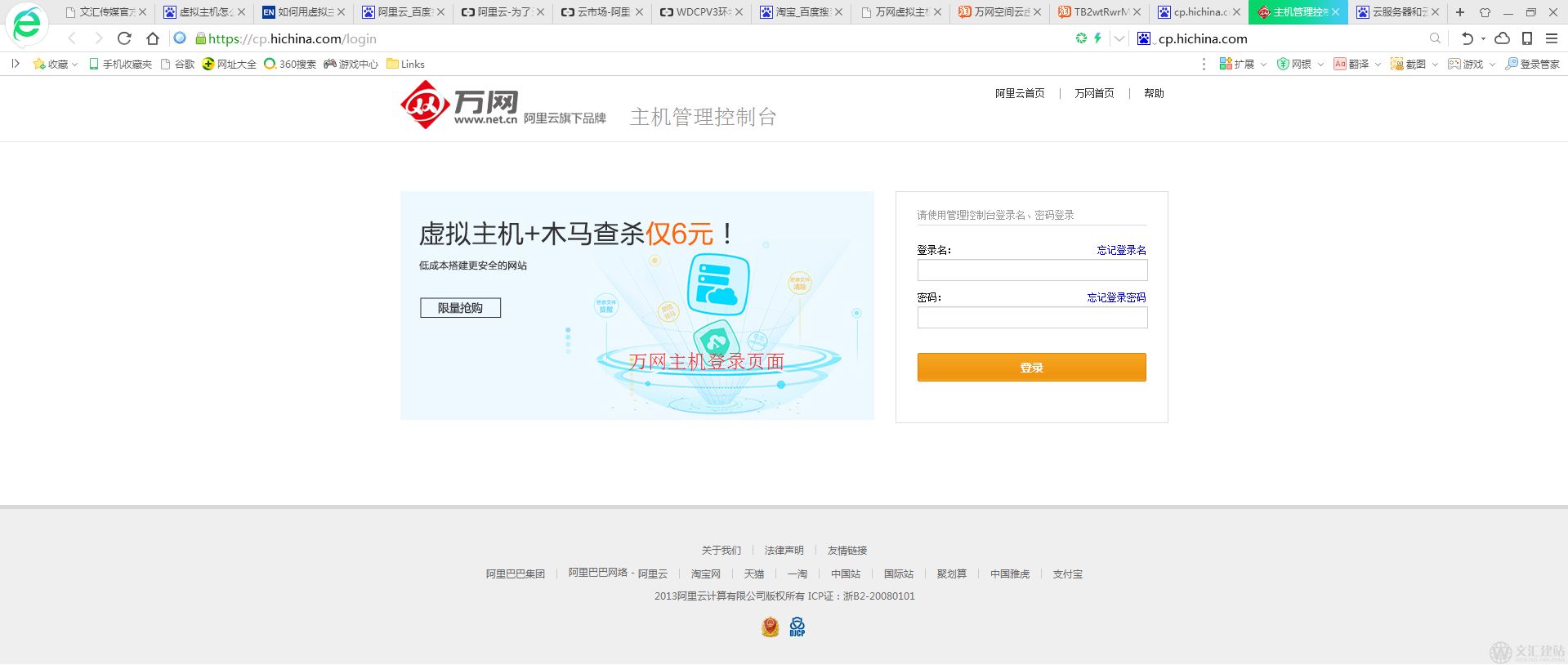Go back with the back arrow
This screenshot has height=665, width=1568.
click(x=72, y=38)
